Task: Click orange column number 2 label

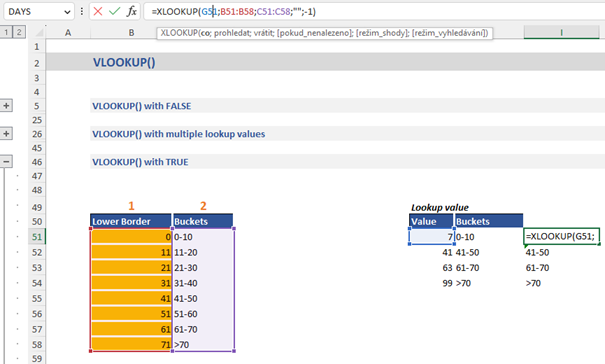Action: pyautogui.click(x=203, y=206)
